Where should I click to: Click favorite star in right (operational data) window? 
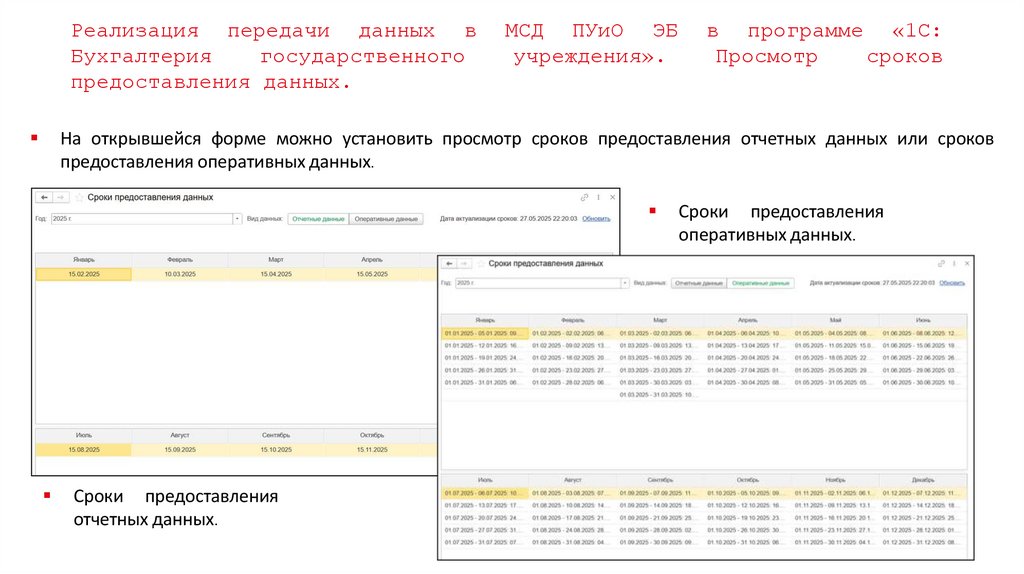tap(481, 263)
